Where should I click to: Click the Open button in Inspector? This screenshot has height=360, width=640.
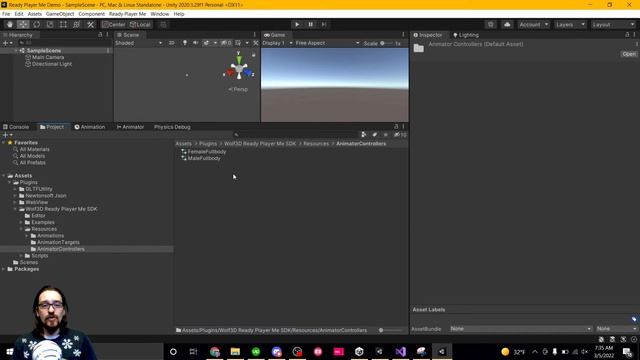[629, 54]
